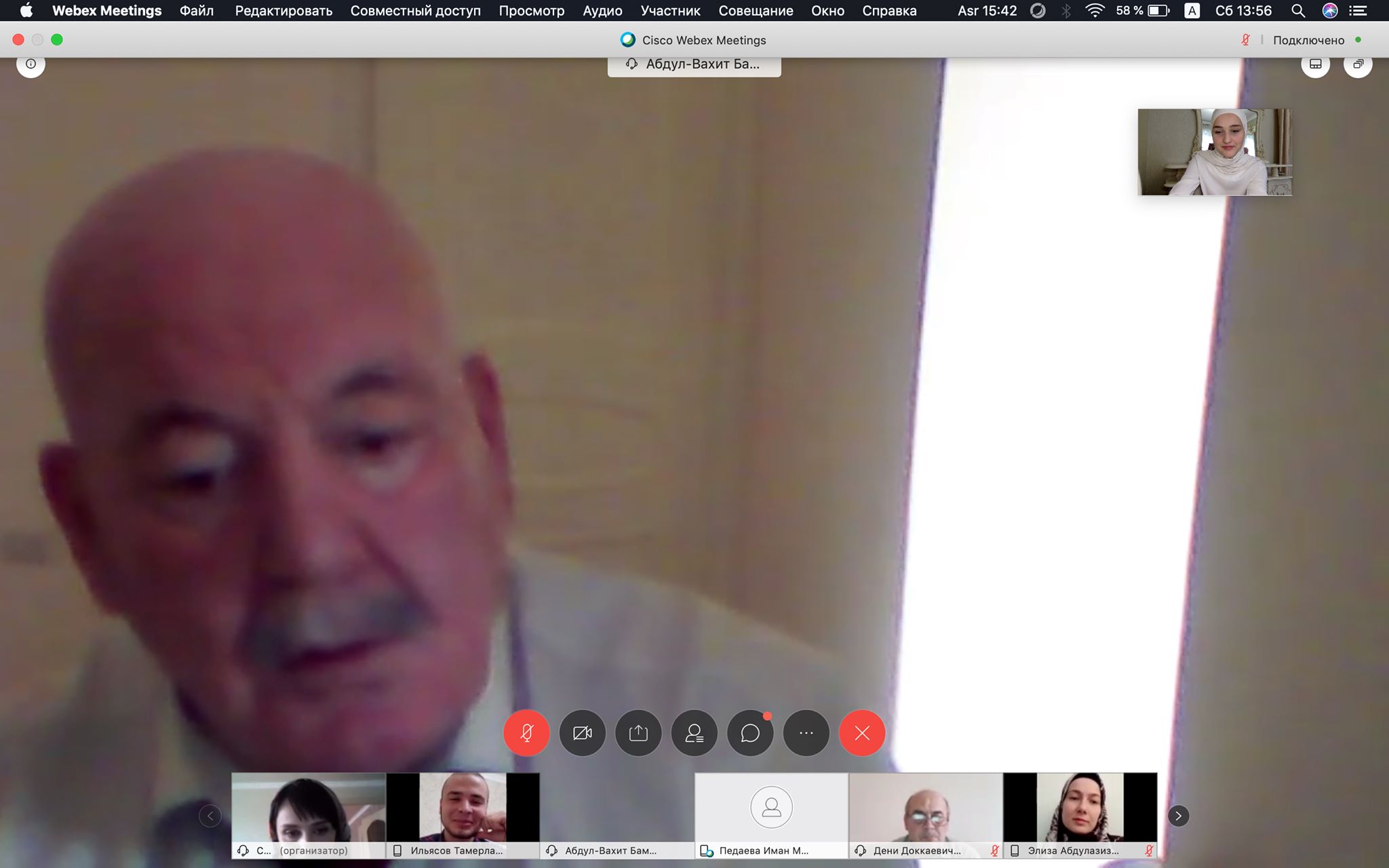Open the share content button
Screen dimensions: 1389x868
(638, 733)
